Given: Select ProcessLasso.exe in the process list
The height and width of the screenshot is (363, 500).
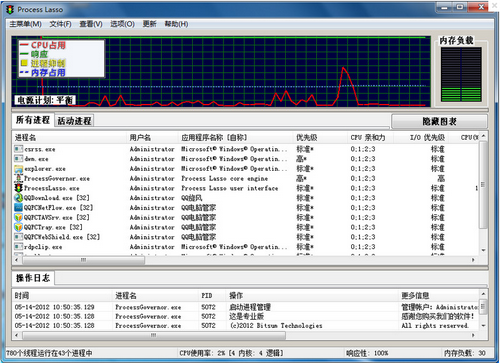Looking at the screenshot, I should point(52,188).
